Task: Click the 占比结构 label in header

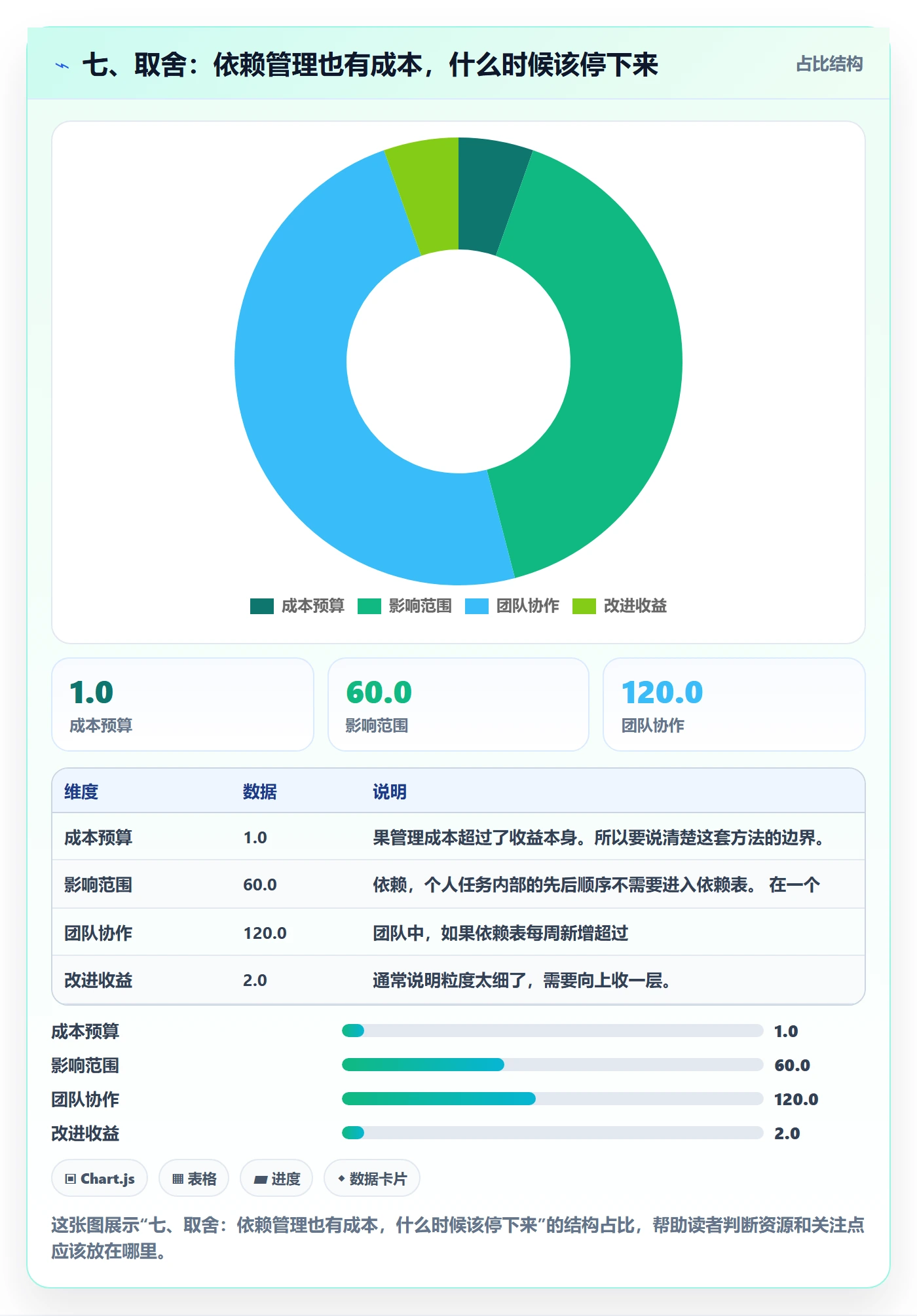Action: pyautogui.click(x=829, y=64)
